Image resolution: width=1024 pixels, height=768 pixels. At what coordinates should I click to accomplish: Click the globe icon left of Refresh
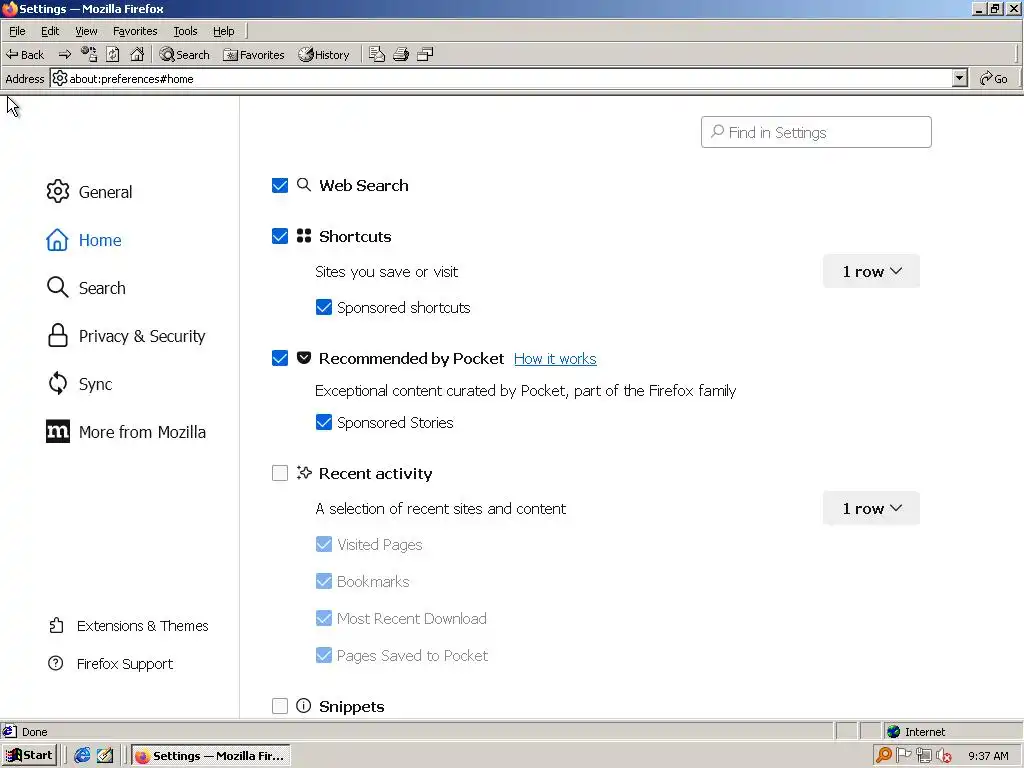[89, 54]
